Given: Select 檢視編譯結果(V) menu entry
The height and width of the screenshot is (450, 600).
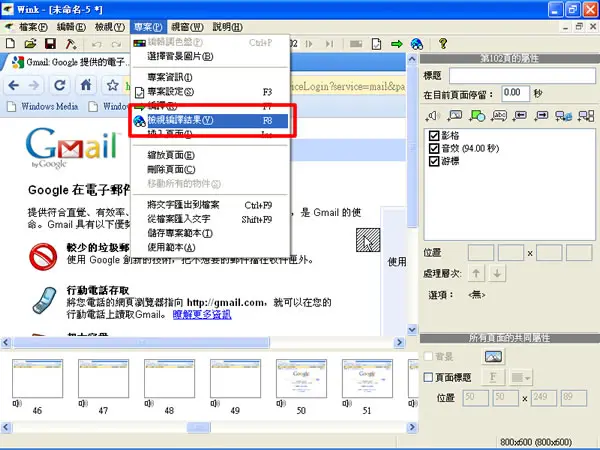Looking at the screenshot, I should (210, 120).
